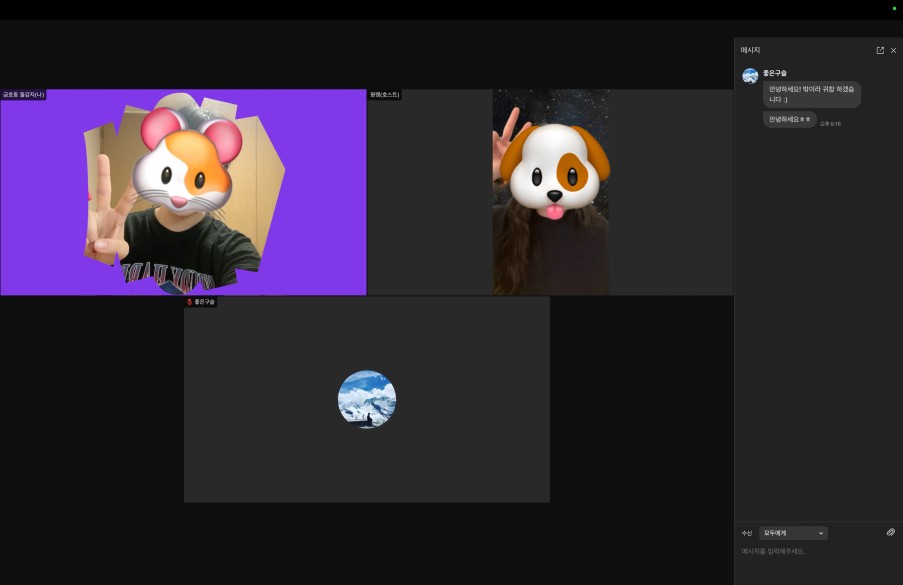This screenshot has height=585, width=903.
Task: Click the (나) name label on the purple tile
Action: tap(24, 94)
